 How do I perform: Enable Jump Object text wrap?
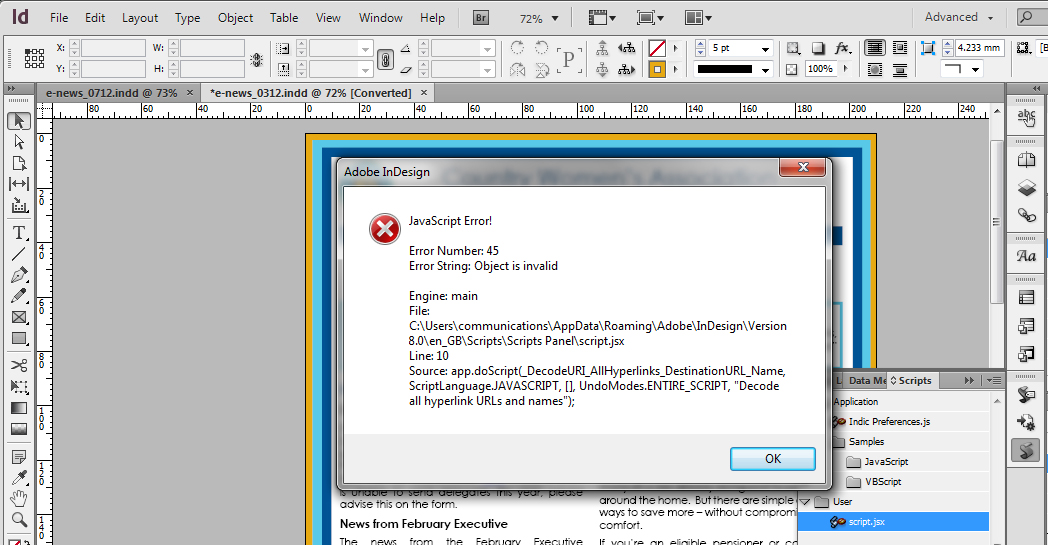click(900, 70)
